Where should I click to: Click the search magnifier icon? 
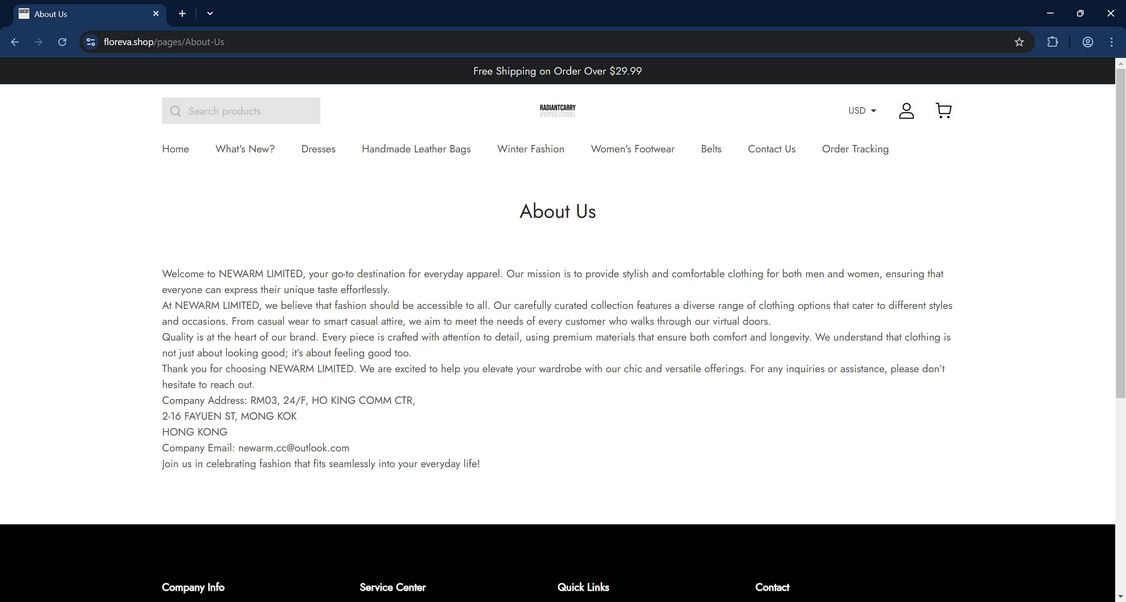click(x=175, y=111)
